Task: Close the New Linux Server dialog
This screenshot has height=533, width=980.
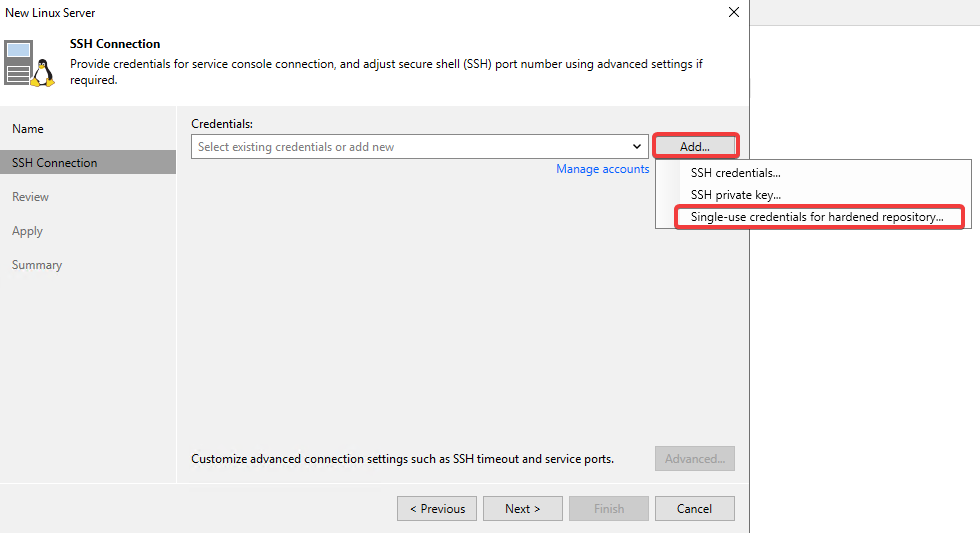Action: coord(734,12)
